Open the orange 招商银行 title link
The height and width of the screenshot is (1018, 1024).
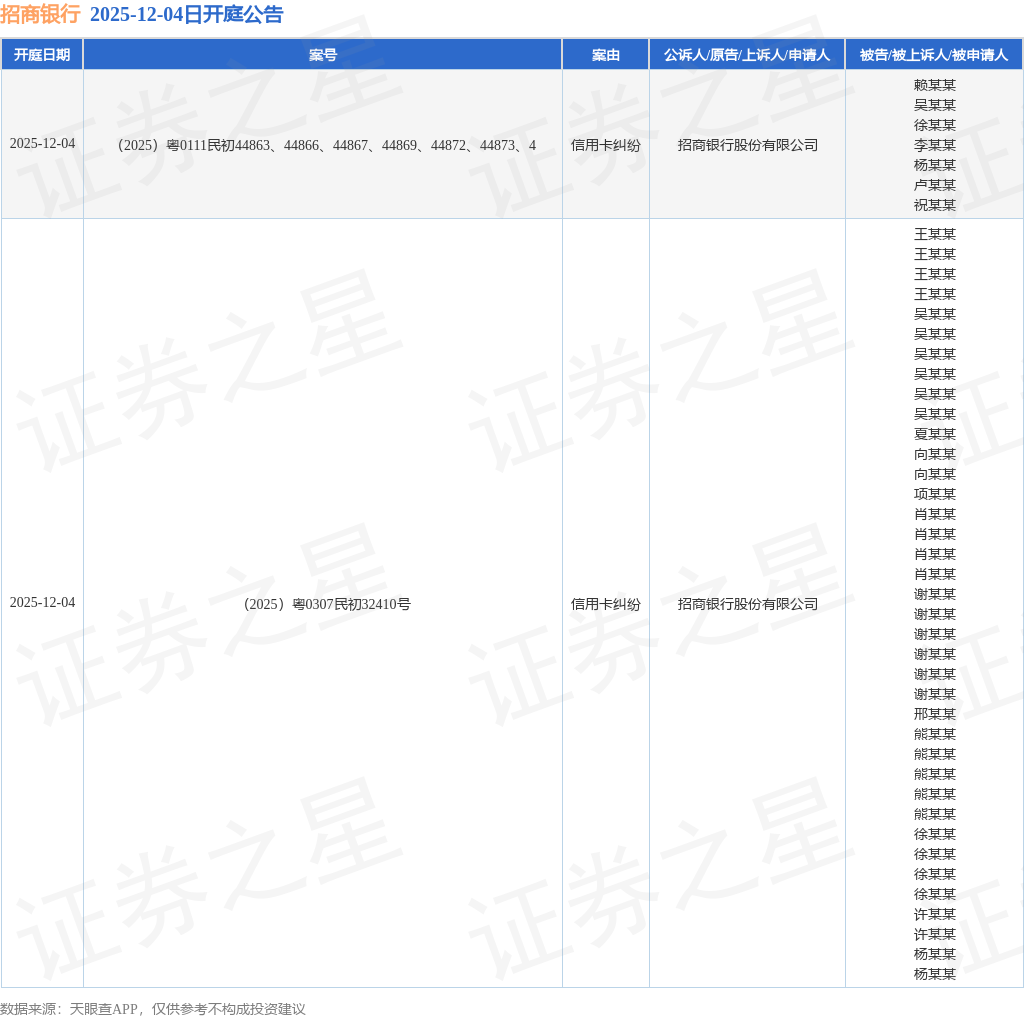[40, 14]
